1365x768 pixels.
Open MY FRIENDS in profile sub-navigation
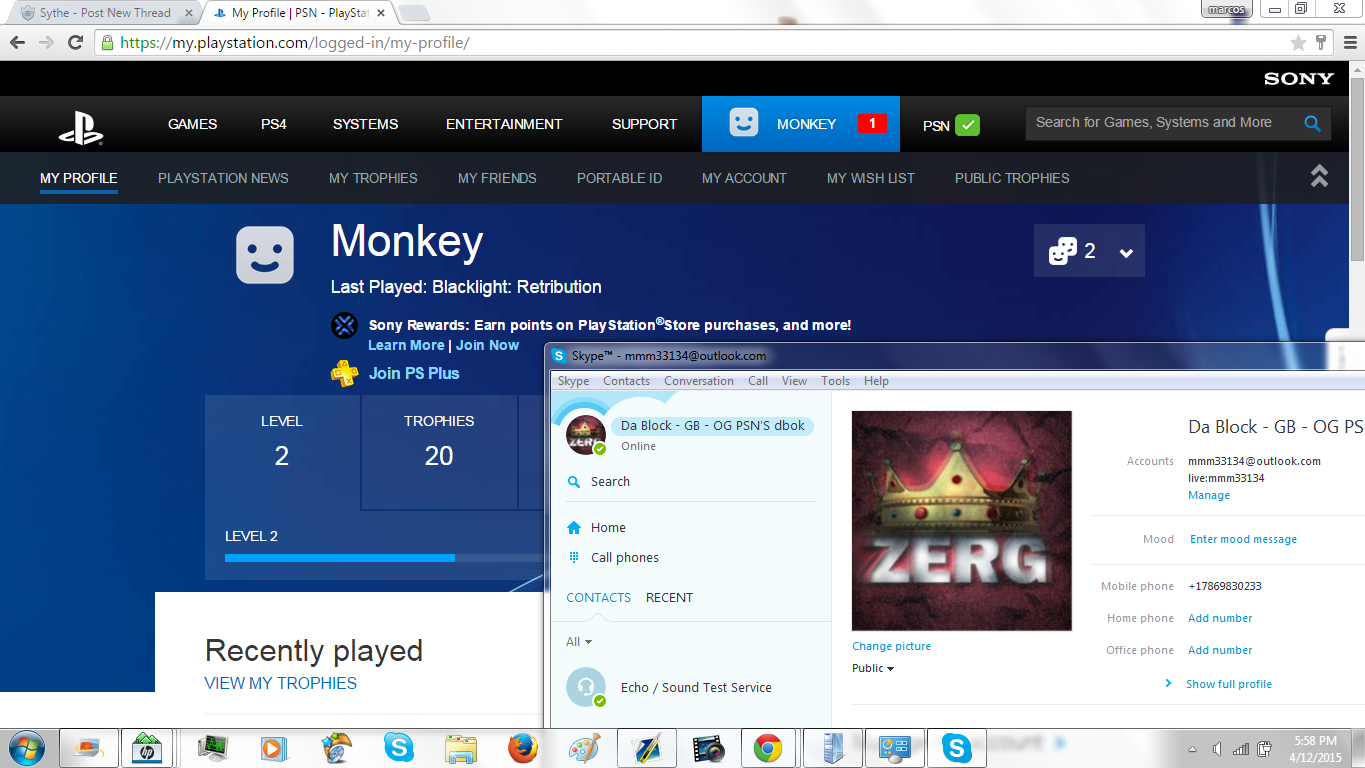point(497,178)
